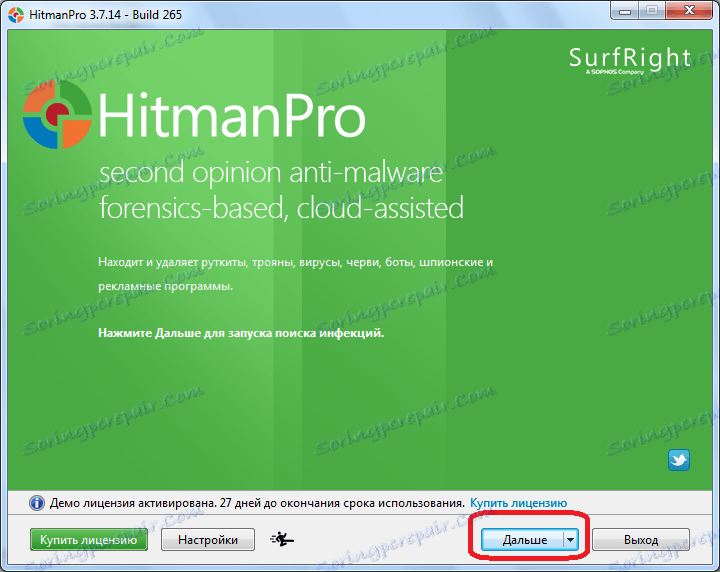The image size is (720, 572).
Task: Click the kickstart running-man icon
Action: click(282, 539)
